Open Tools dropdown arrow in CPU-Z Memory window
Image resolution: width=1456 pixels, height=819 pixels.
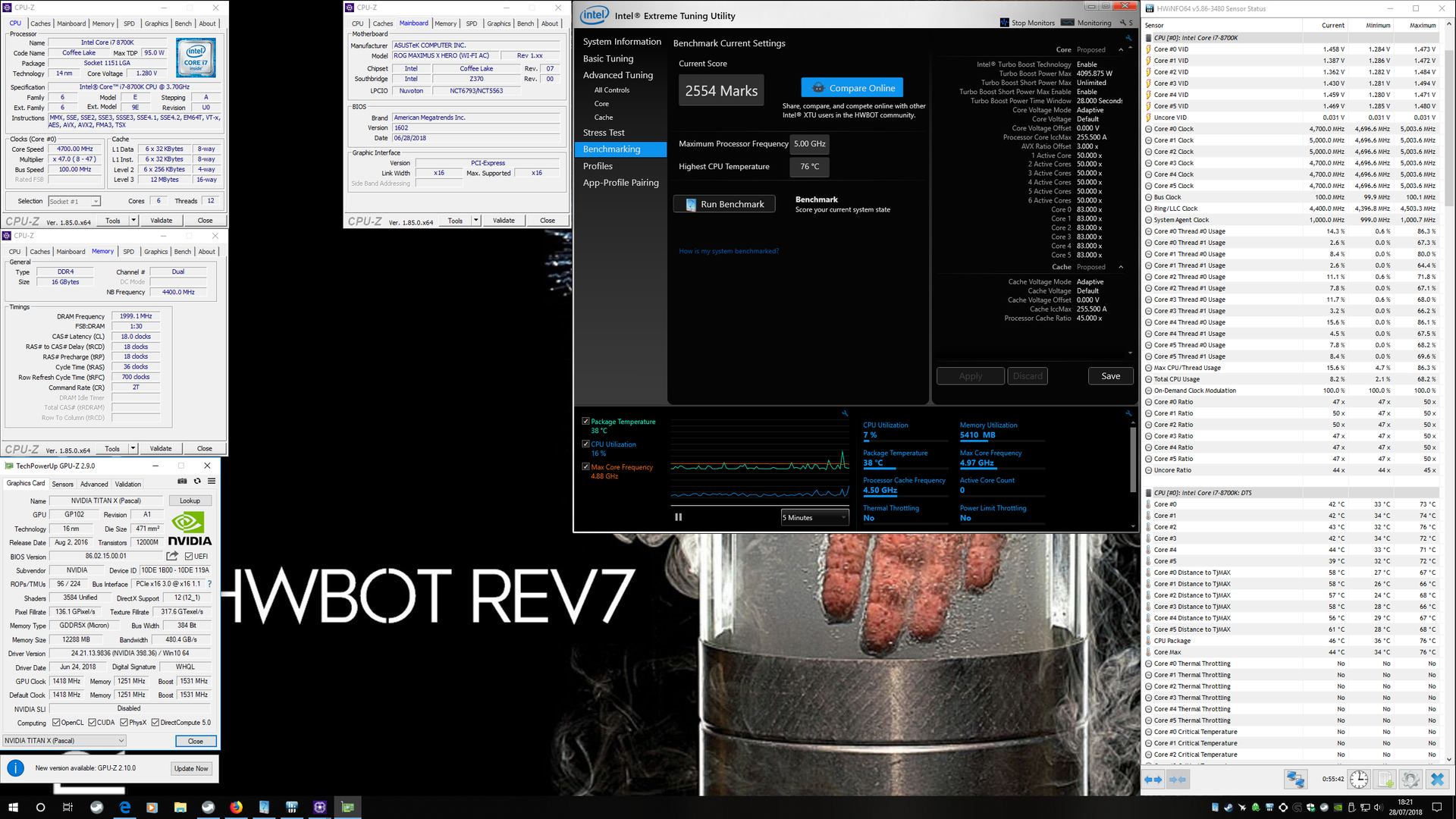(133, 449)
